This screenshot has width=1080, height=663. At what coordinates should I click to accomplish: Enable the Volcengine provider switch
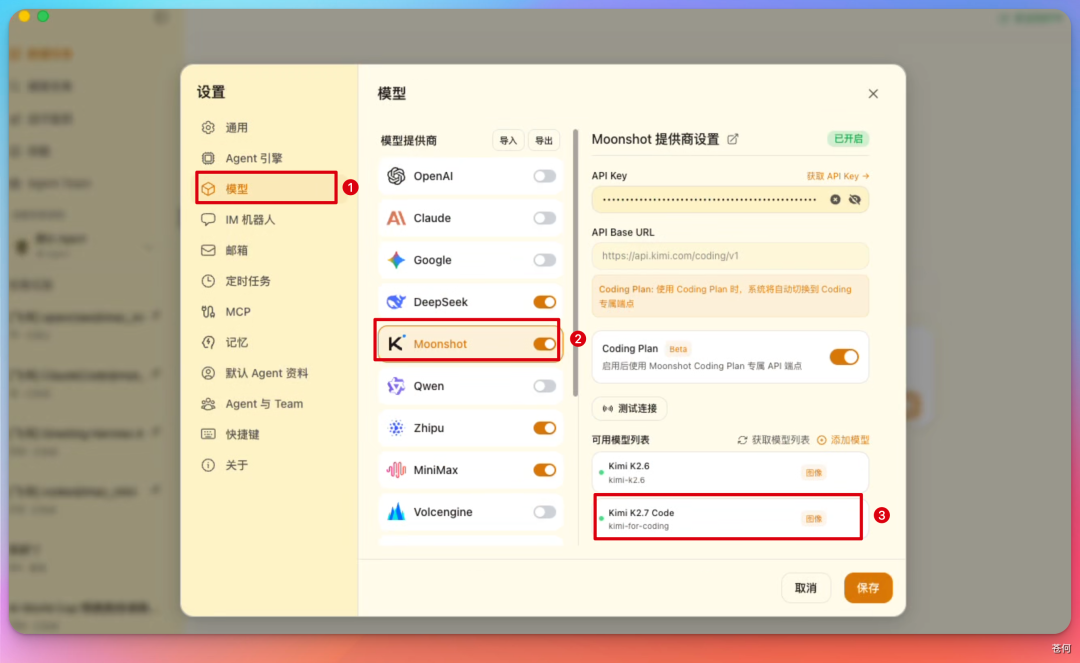pyautogui.click(x=544, y=512)
